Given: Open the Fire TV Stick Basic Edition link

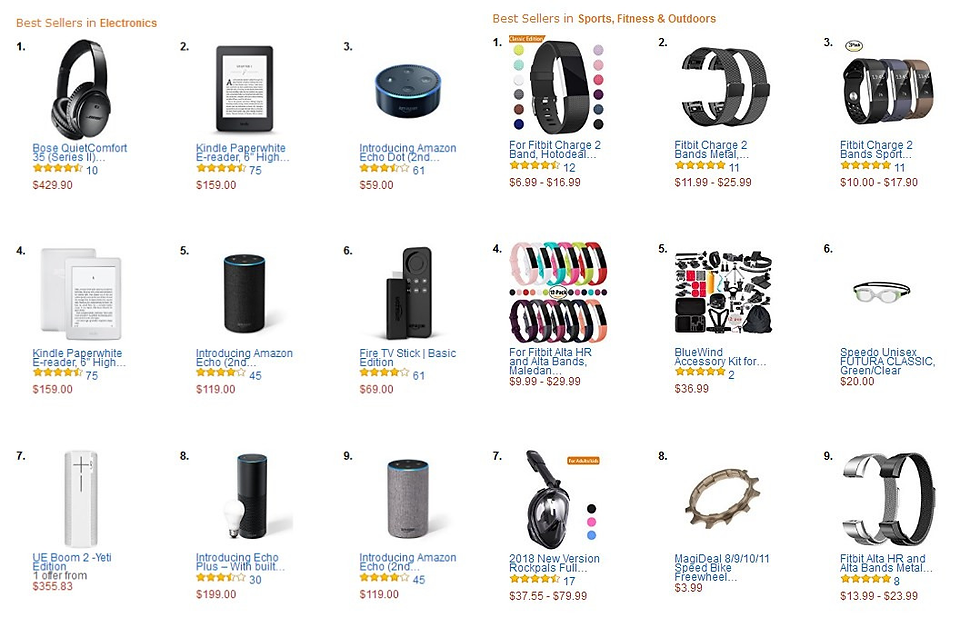Looking at the screenshot, I should click(x=407, y=358).
